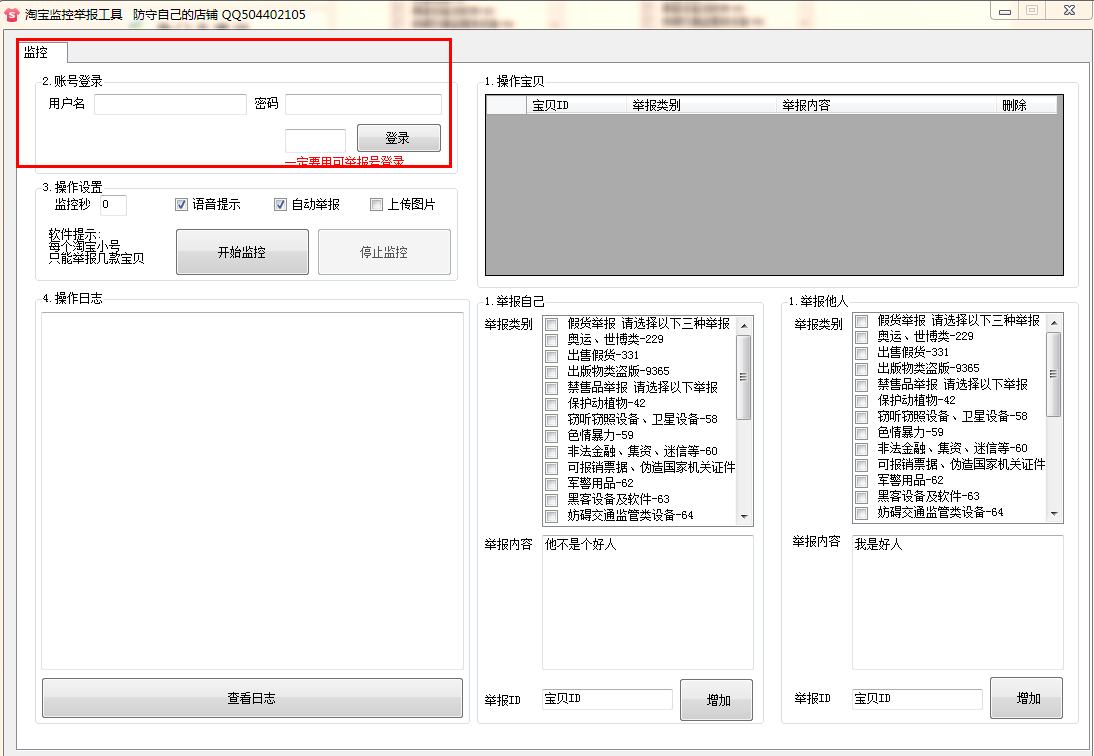1094x756 pixels.
Task: Check 假货举报 in 举报他人 list
Action: [x=862, y=322]
